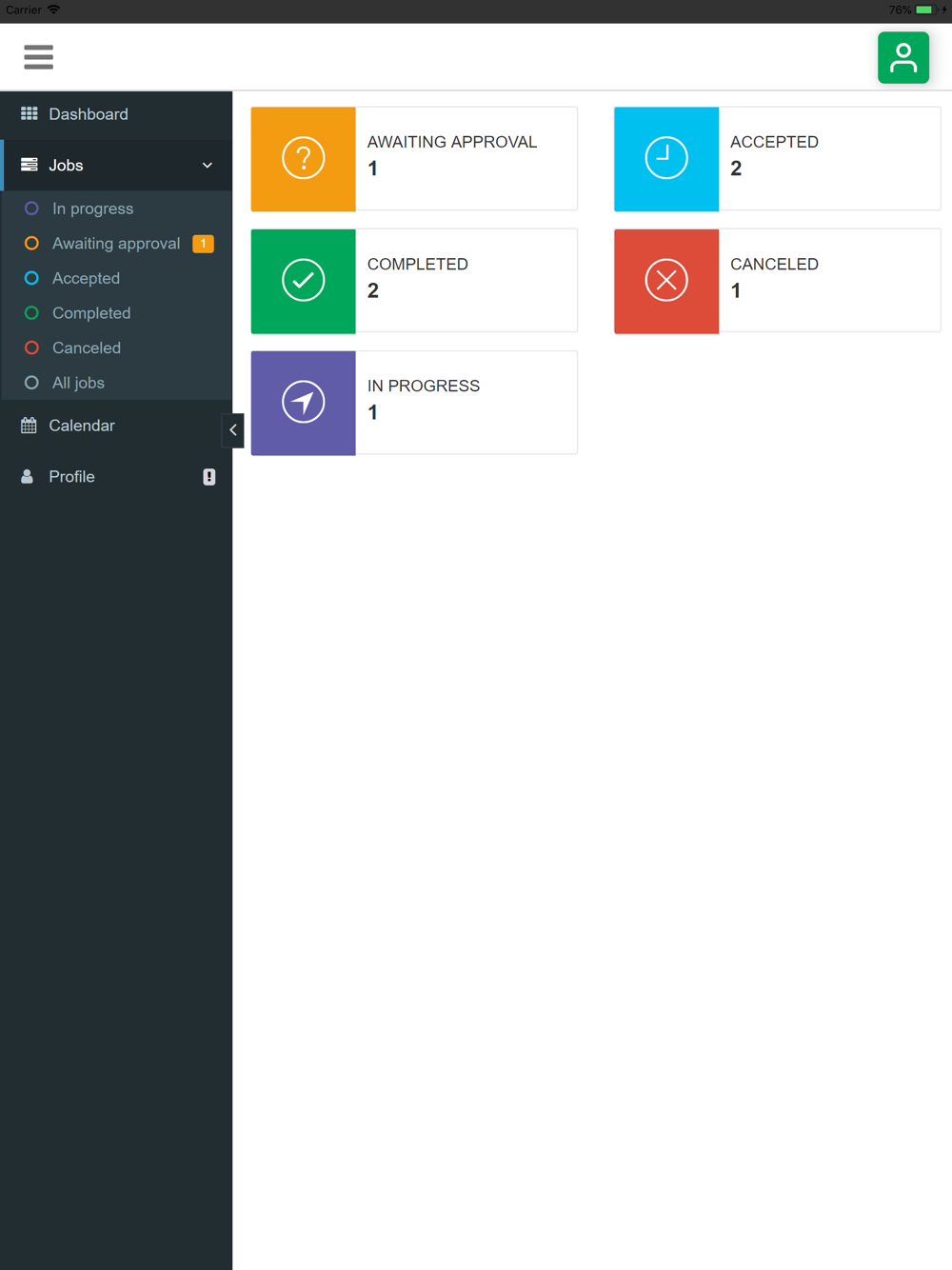Click the Carrier text in status bar
The image size is (952, 1270).
tap(23, 10)
